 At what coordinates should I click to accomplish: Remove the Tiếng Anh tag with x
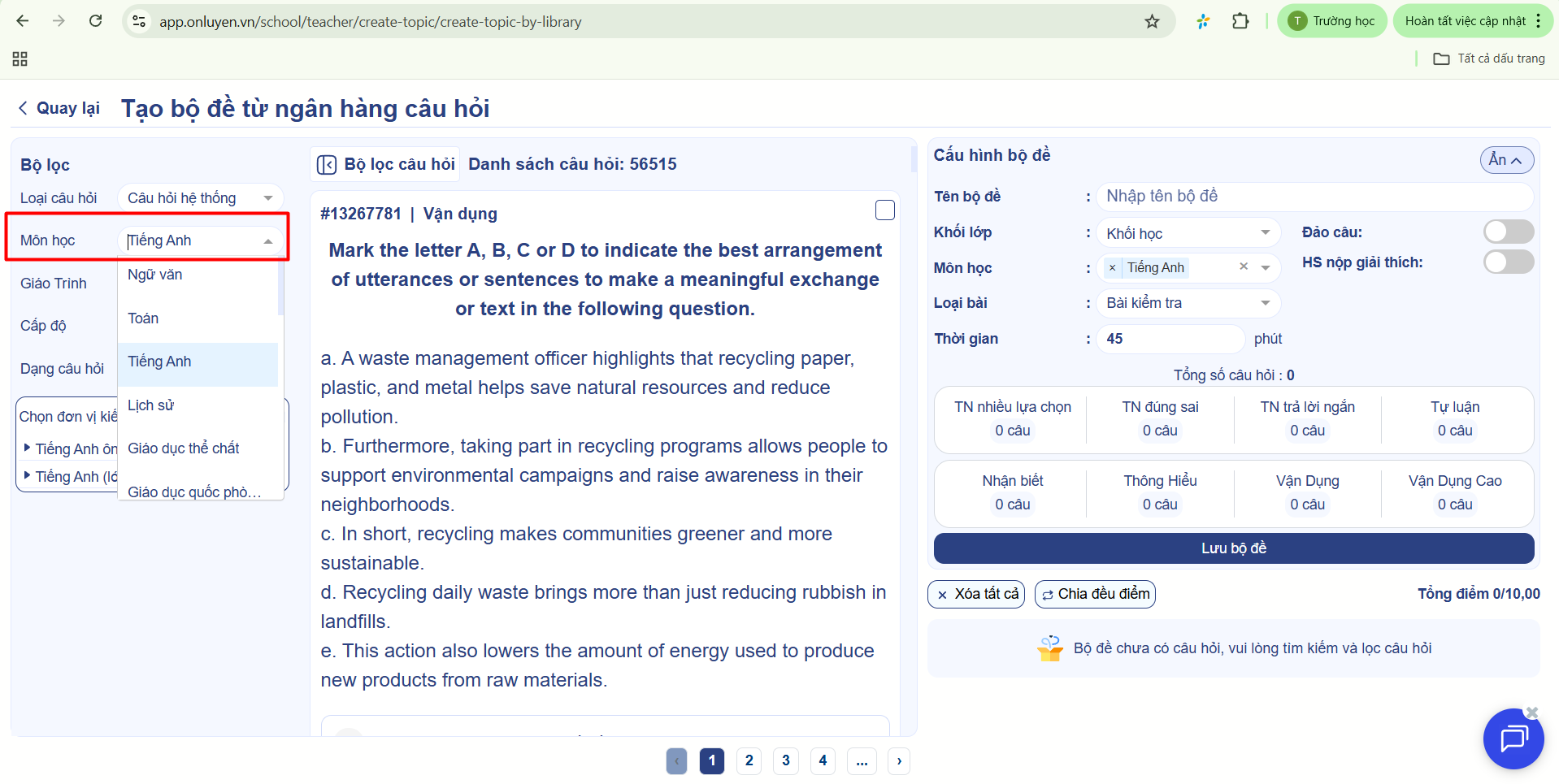coord(1112,268)
